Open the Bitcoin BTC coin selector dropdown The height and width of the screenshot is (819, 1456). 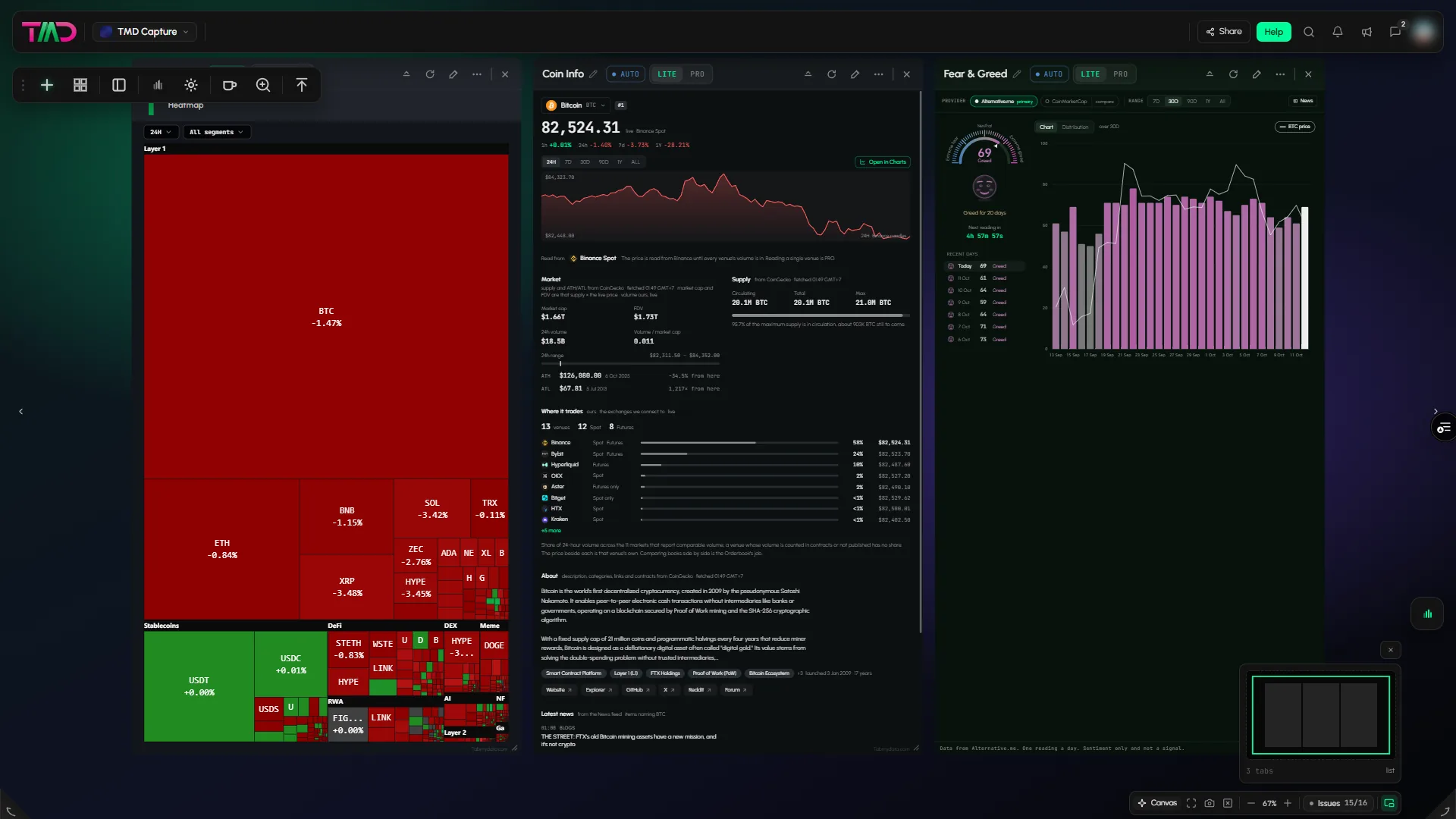[x=576, y=105]
